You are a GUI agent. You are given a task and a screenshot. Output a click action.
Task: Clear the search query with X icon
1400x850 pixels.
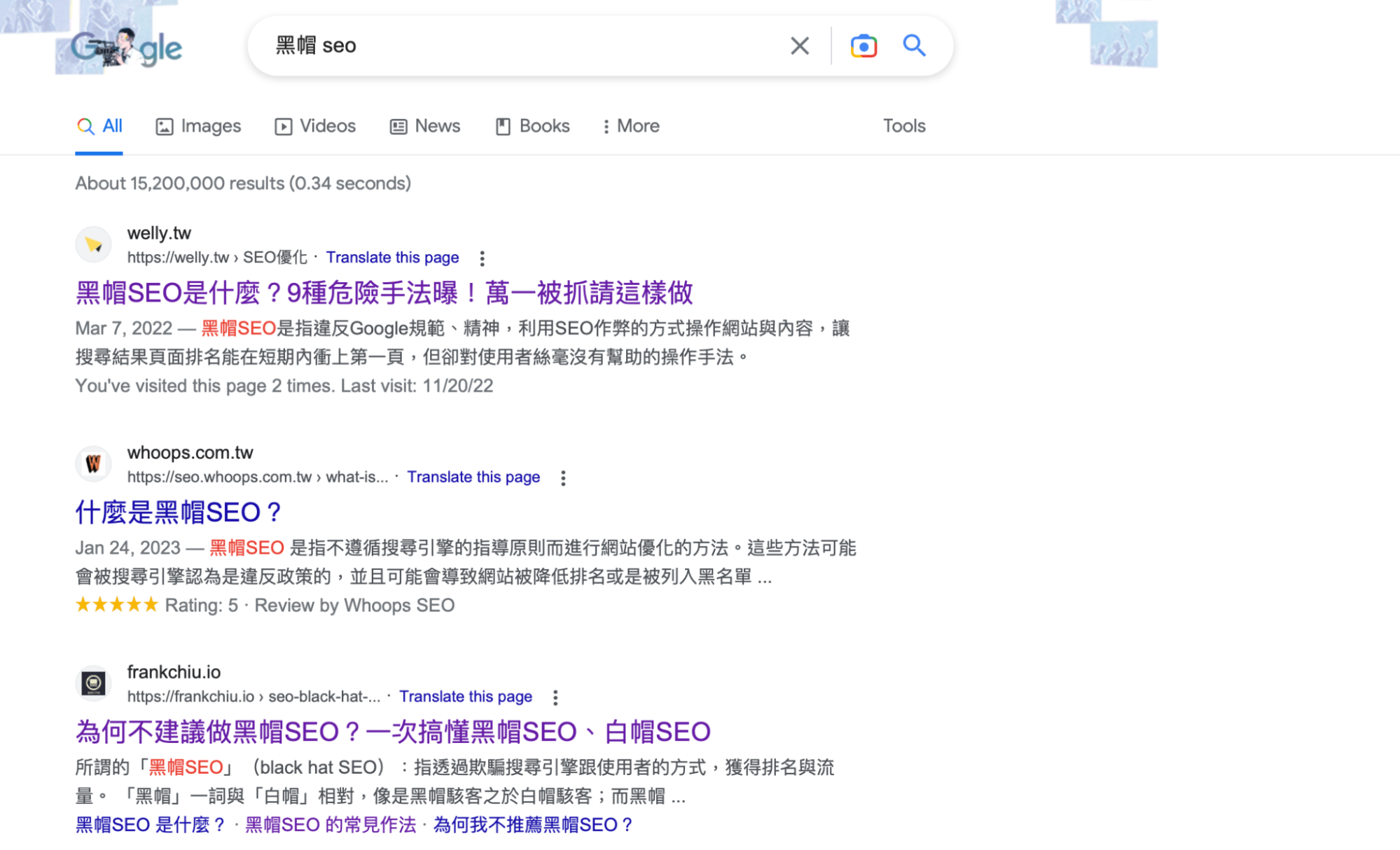coord(799,46)
